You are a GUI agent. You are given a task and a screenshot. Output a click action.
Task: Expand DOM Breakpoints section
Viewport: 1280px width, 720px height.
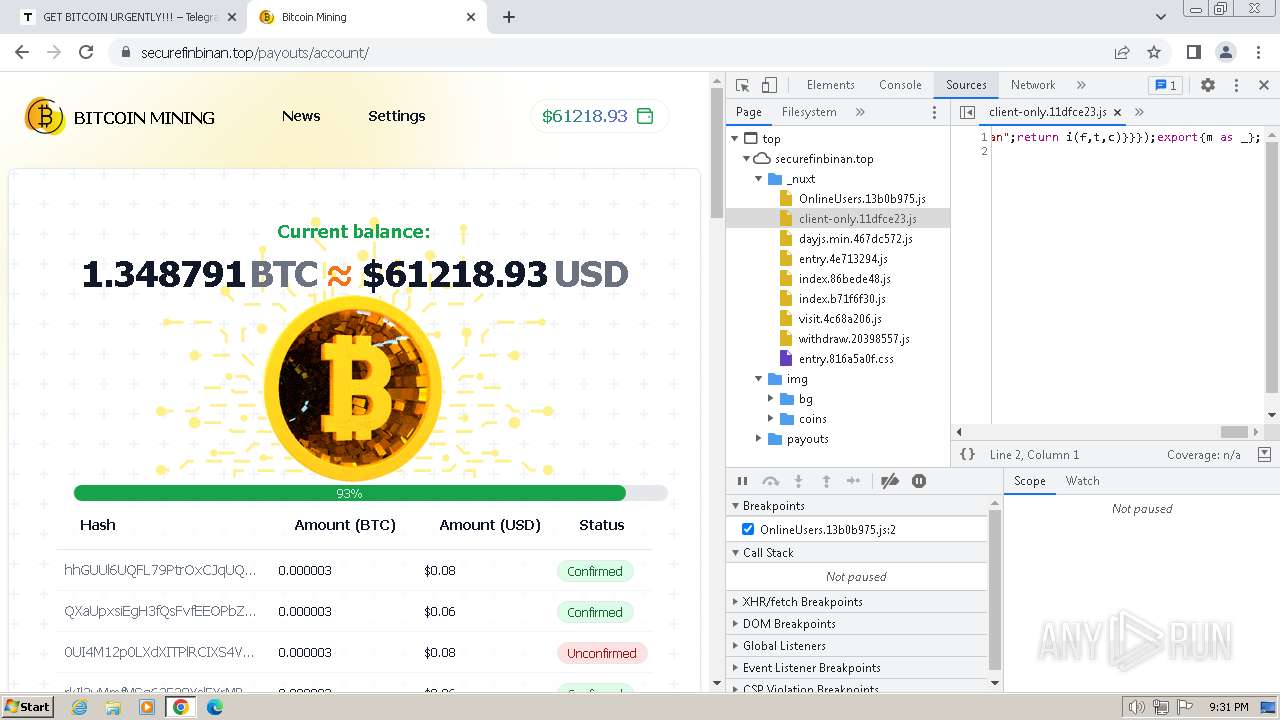click(x=857, y=624)
